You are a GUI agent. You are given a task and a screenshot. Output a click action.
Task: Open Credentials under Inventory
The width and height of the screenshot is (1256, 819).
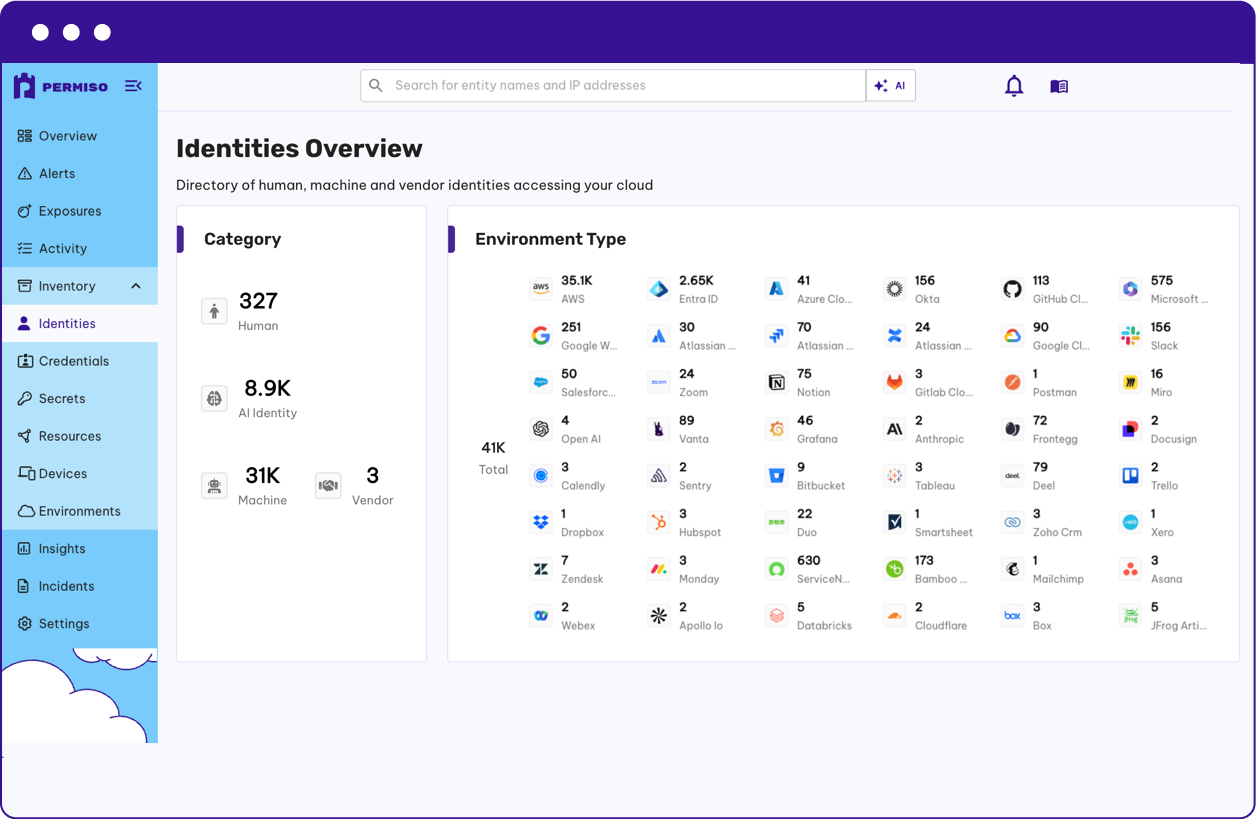click(74, 361)
